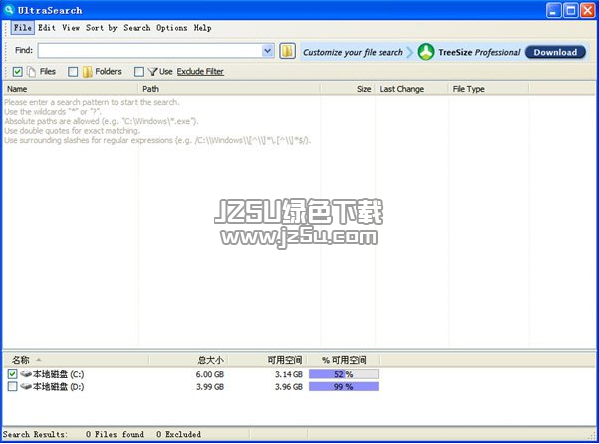Uncheck the Files checkbox

click(x=18, y=71)
